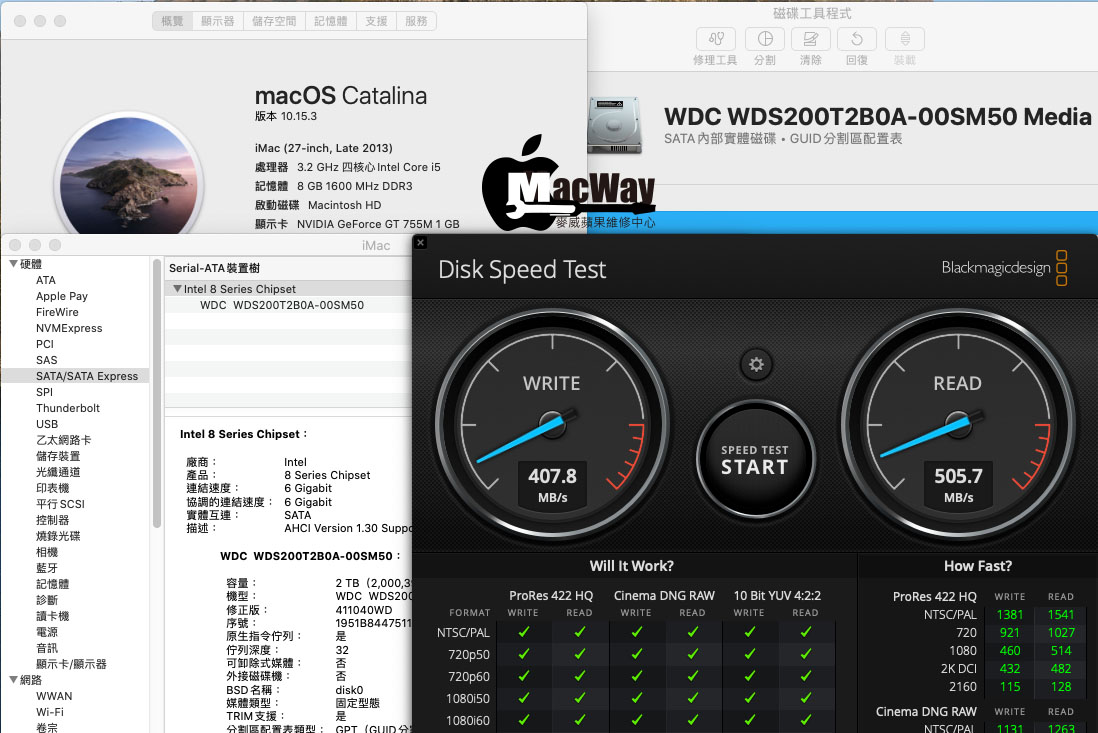
Task: Switch to the 概覽 tab
Action: [172, 21]
